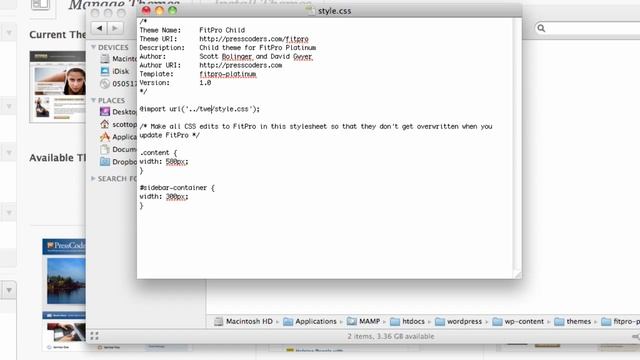The height and width of the screenshot is (360, 640).
Task: Click 'Child theme for FitPro Platinum' description
Action: (x=258, y=48)
